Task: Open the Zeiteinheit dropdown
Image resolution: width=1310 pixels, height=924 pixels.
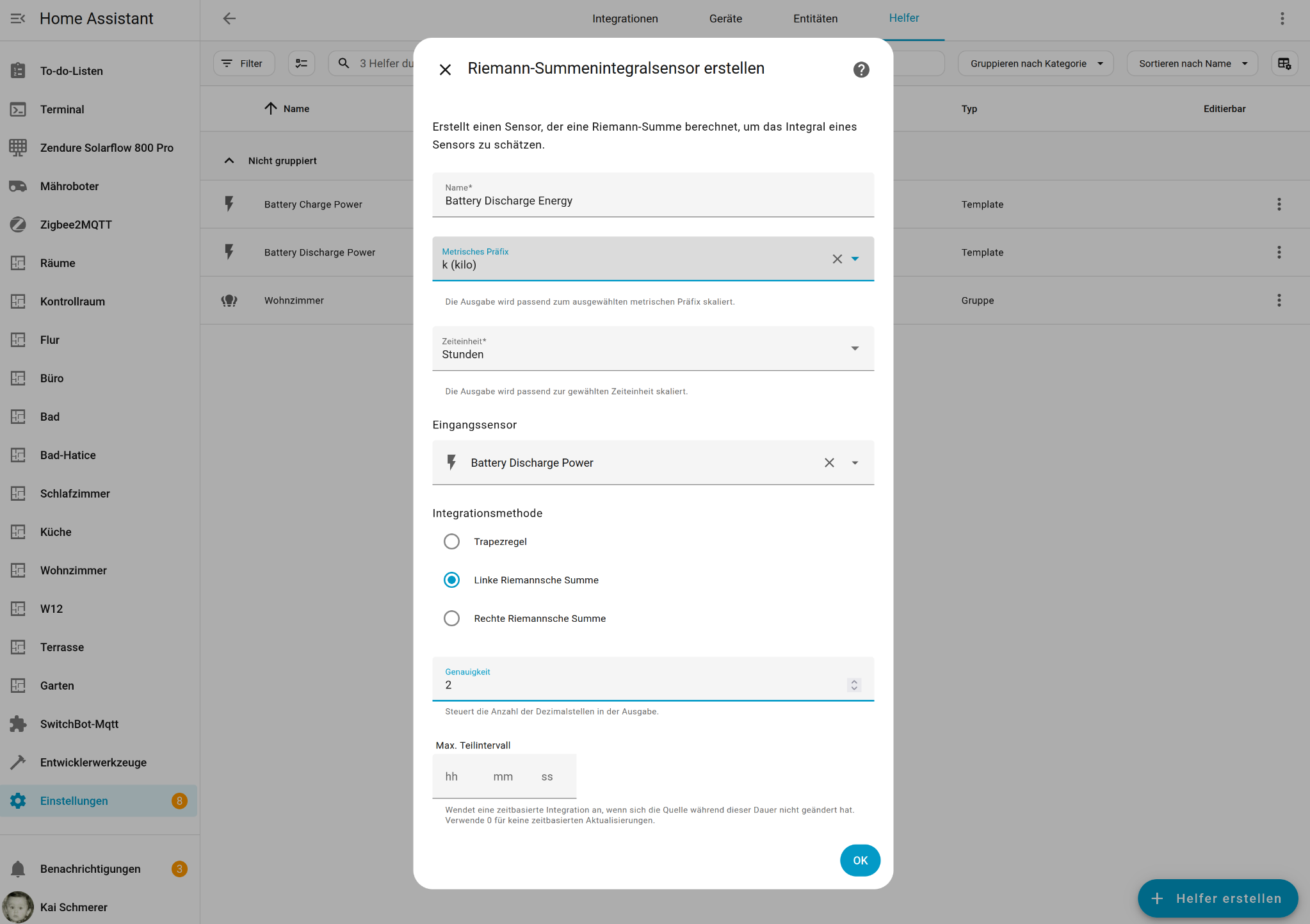Action: point(855,348)
